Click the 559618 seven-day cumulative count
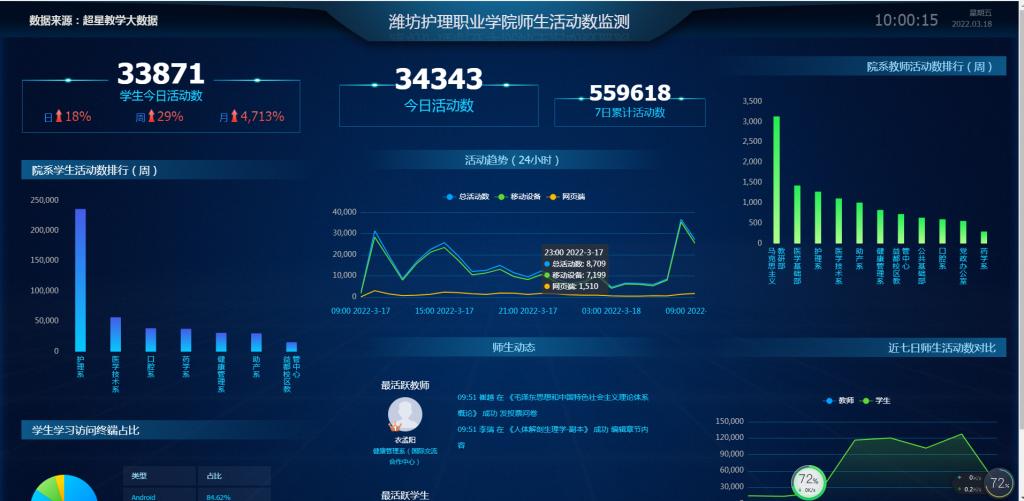 630,93
